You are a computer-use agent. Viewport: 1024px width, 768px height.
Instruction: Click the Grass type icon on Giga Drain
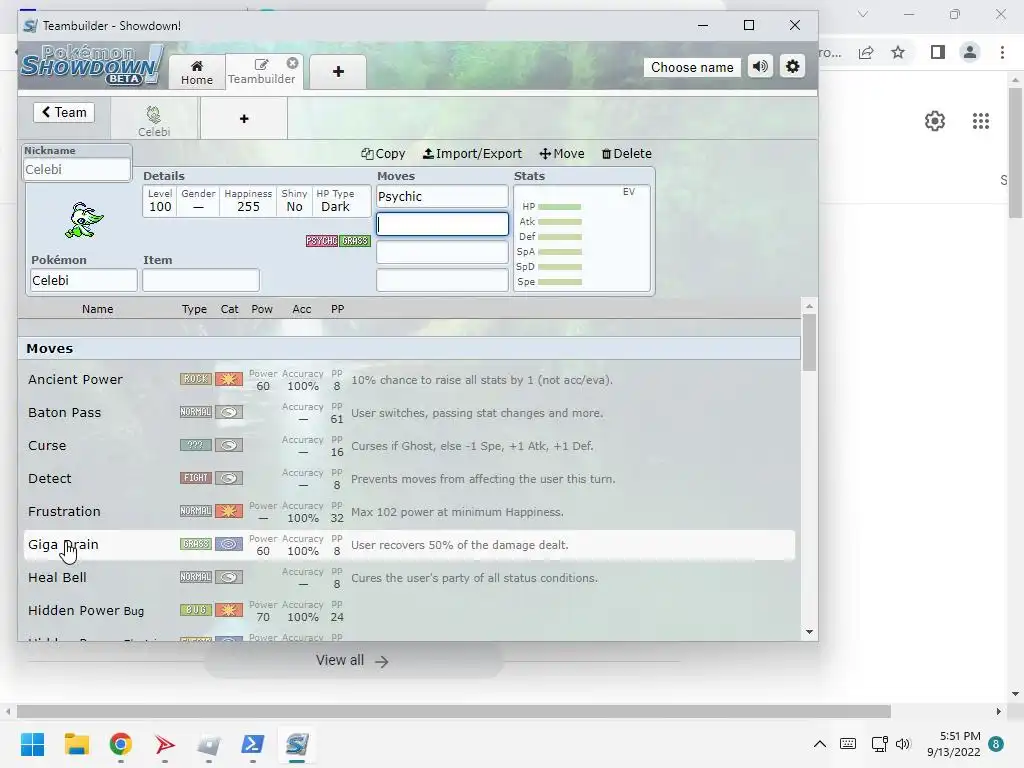[x=196, y=544]
